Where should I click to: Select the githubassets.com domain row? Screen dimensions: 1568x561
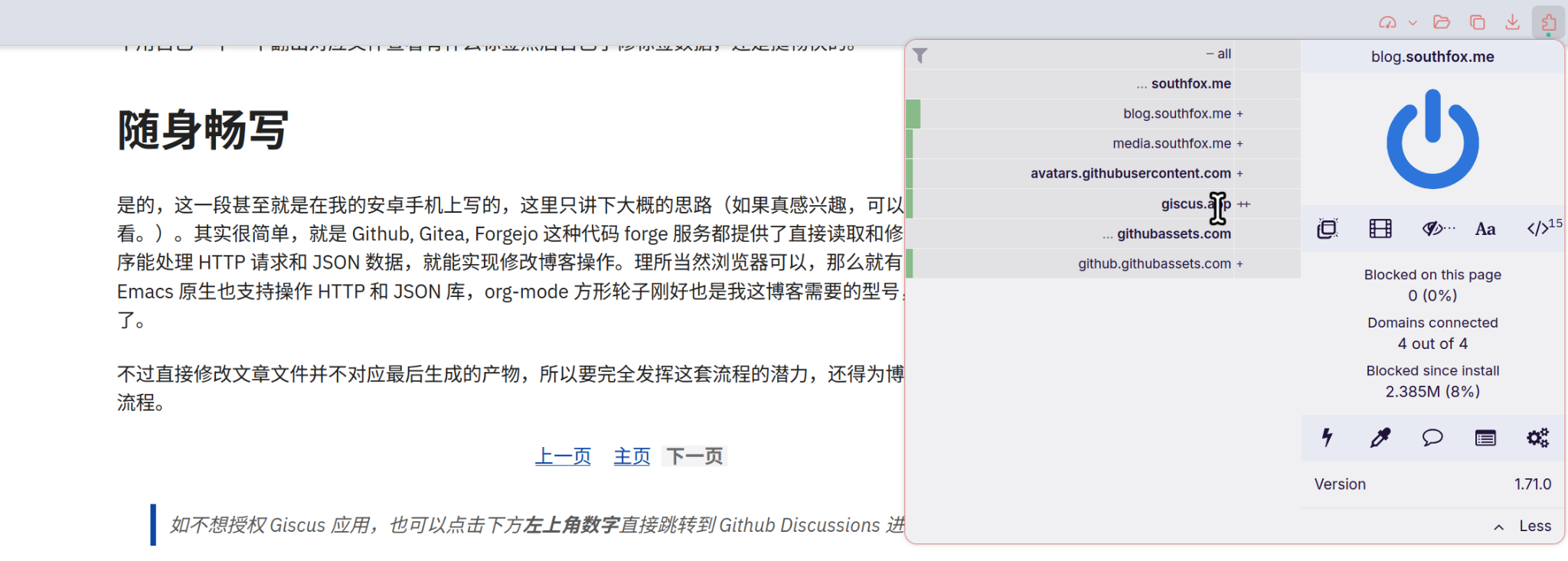tap(1103, 233)
